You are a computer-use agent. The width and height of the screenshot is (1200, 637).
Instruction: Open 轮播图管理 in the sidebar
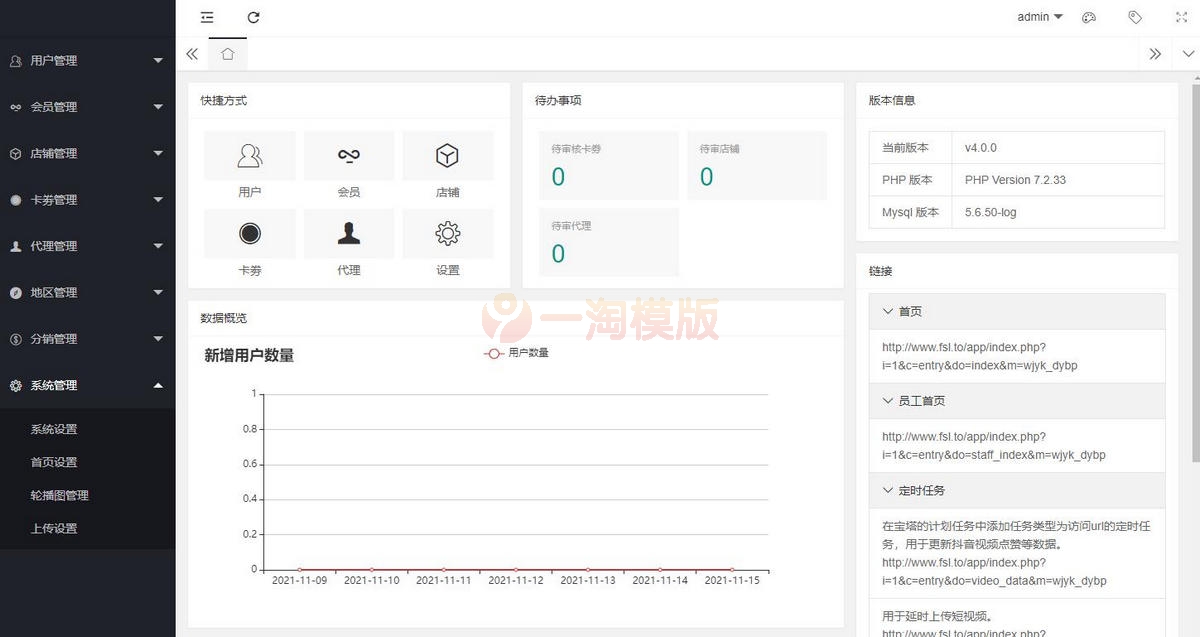(x=60, y=495)
